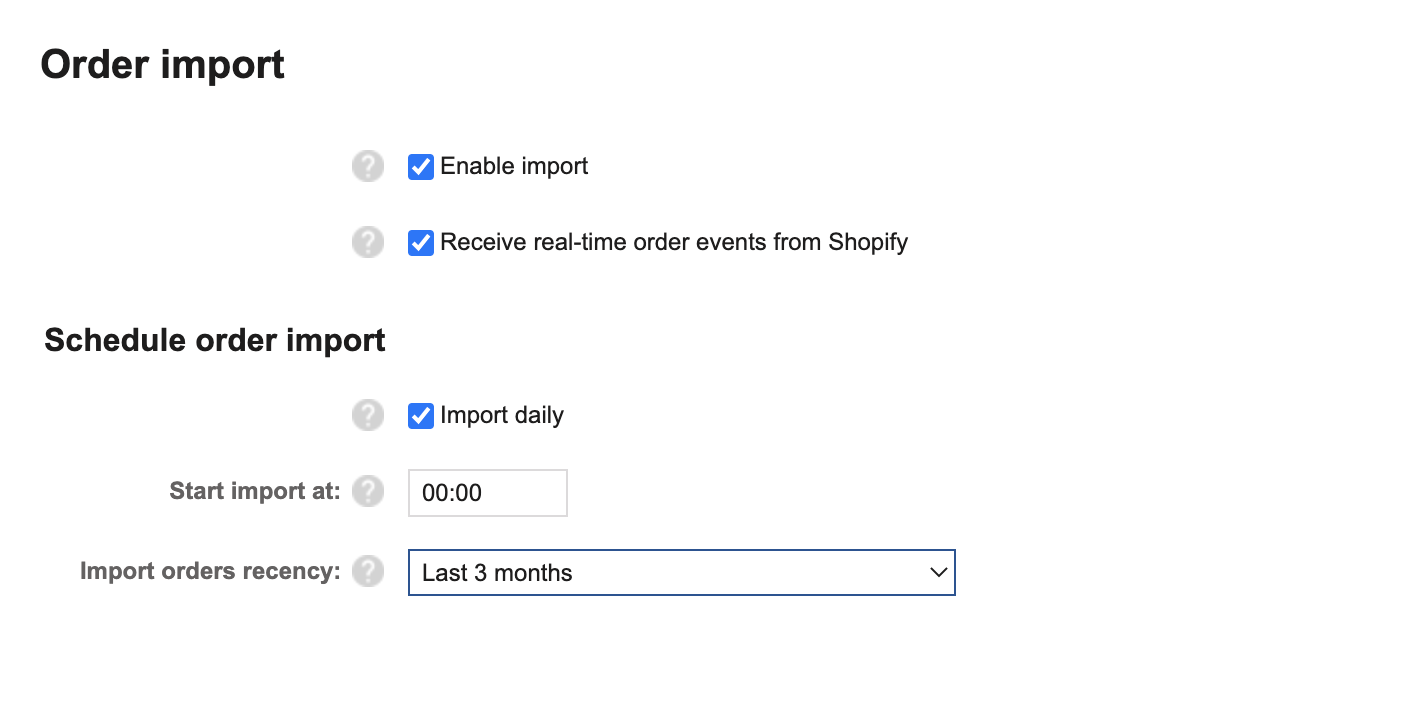The height and width of the screenshot is (702, 1416).
Task: Disable Receive real-time order events checkbox
Action: 421,242
